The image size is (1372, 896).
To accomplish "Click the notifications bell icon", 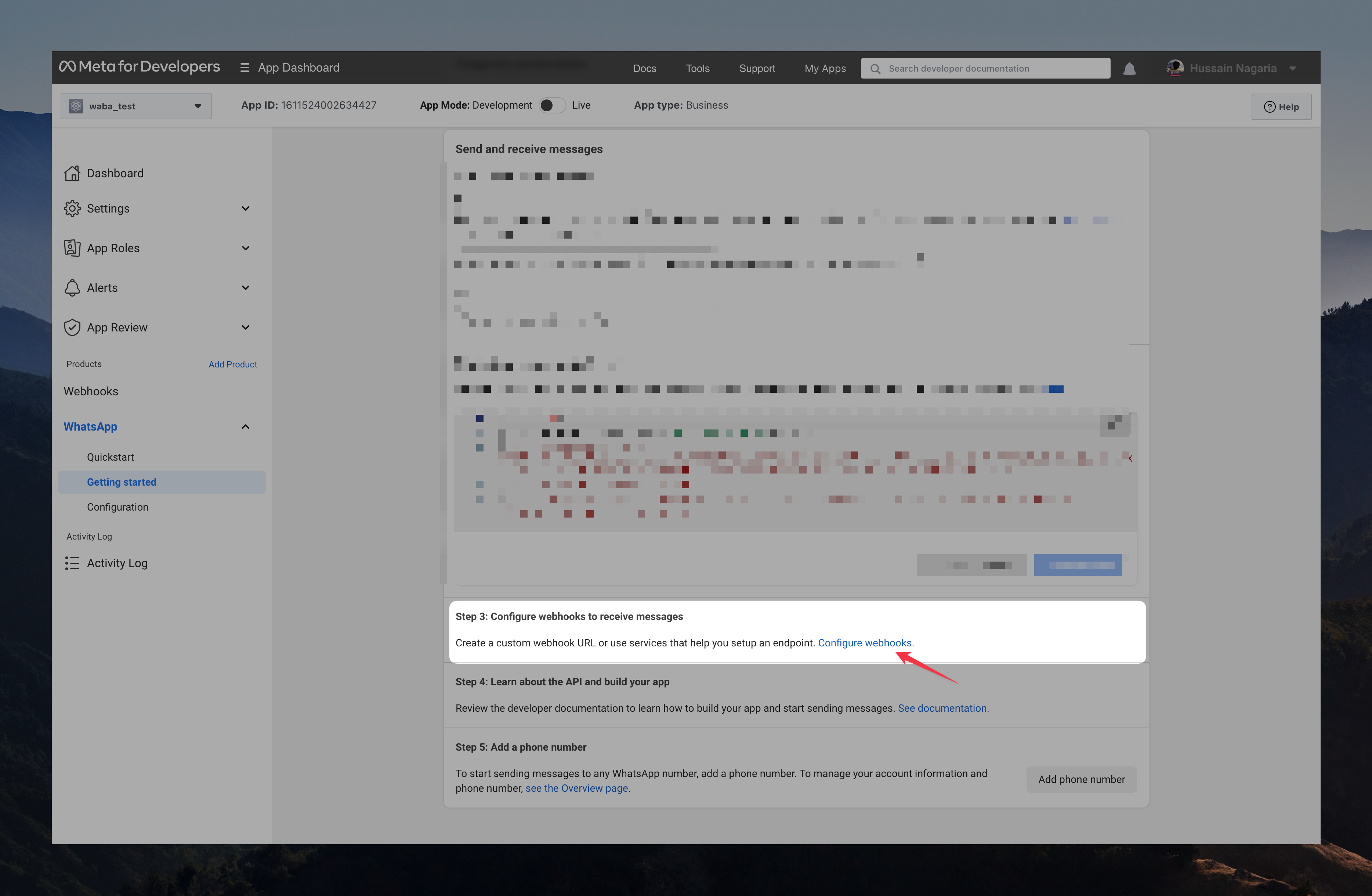I will coord(1129,69).
